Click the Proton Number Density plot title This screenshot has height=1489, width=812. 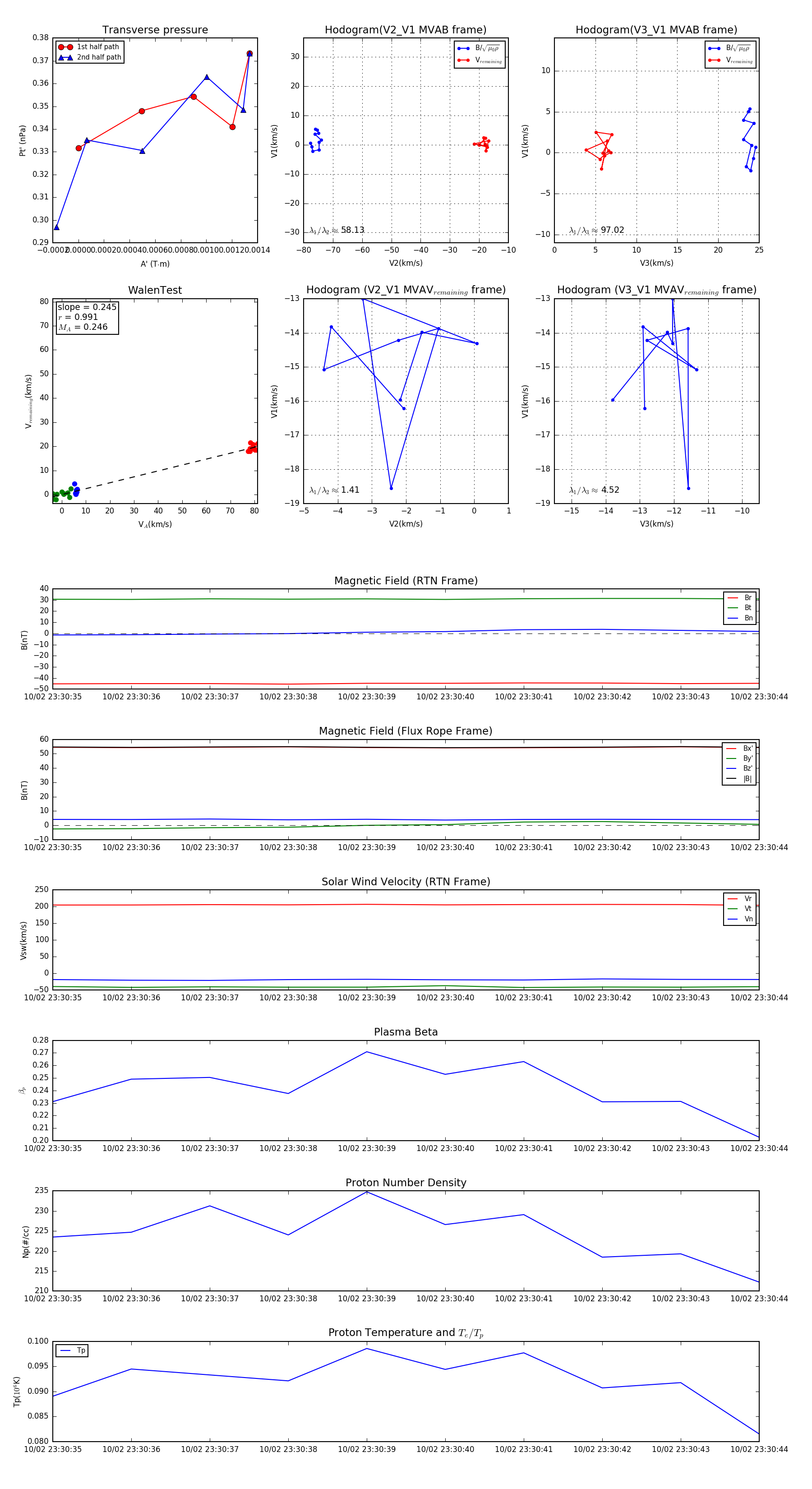coord(406,1183)
